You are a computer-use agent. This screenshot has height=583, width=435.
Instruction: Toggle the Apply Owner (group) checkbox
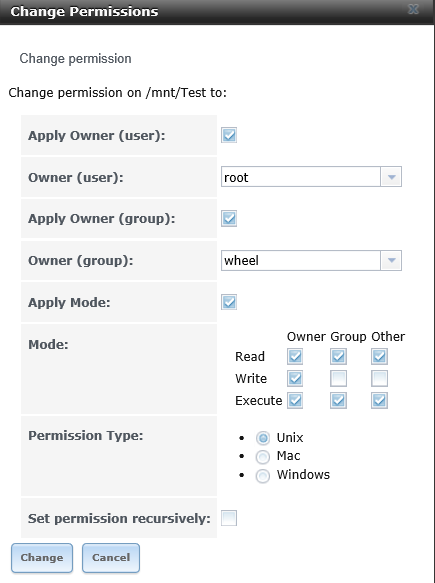click(x=229, y=218)
